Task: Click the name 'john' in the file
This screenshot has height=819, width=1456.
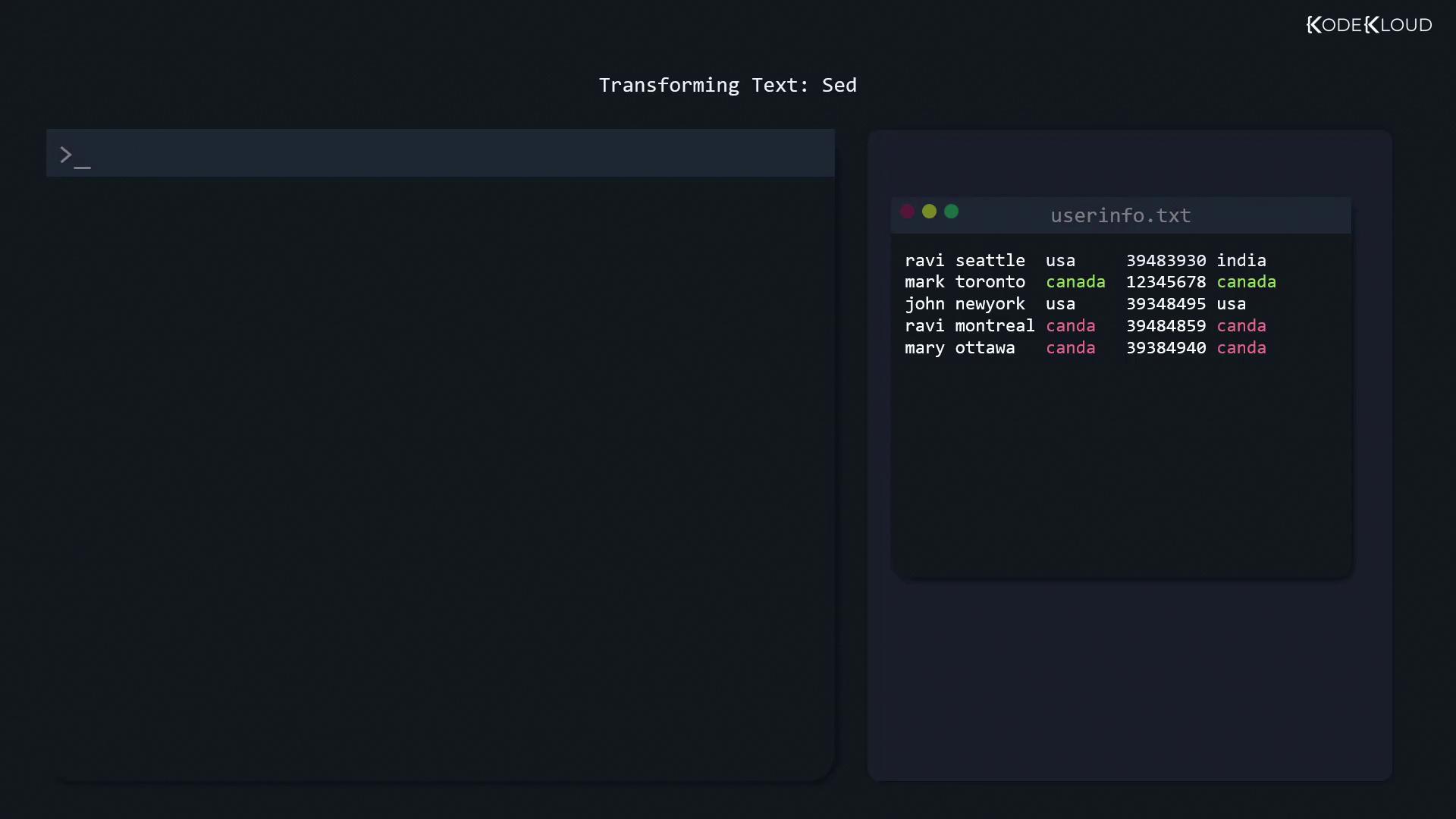Action: [x=924, y=304]
